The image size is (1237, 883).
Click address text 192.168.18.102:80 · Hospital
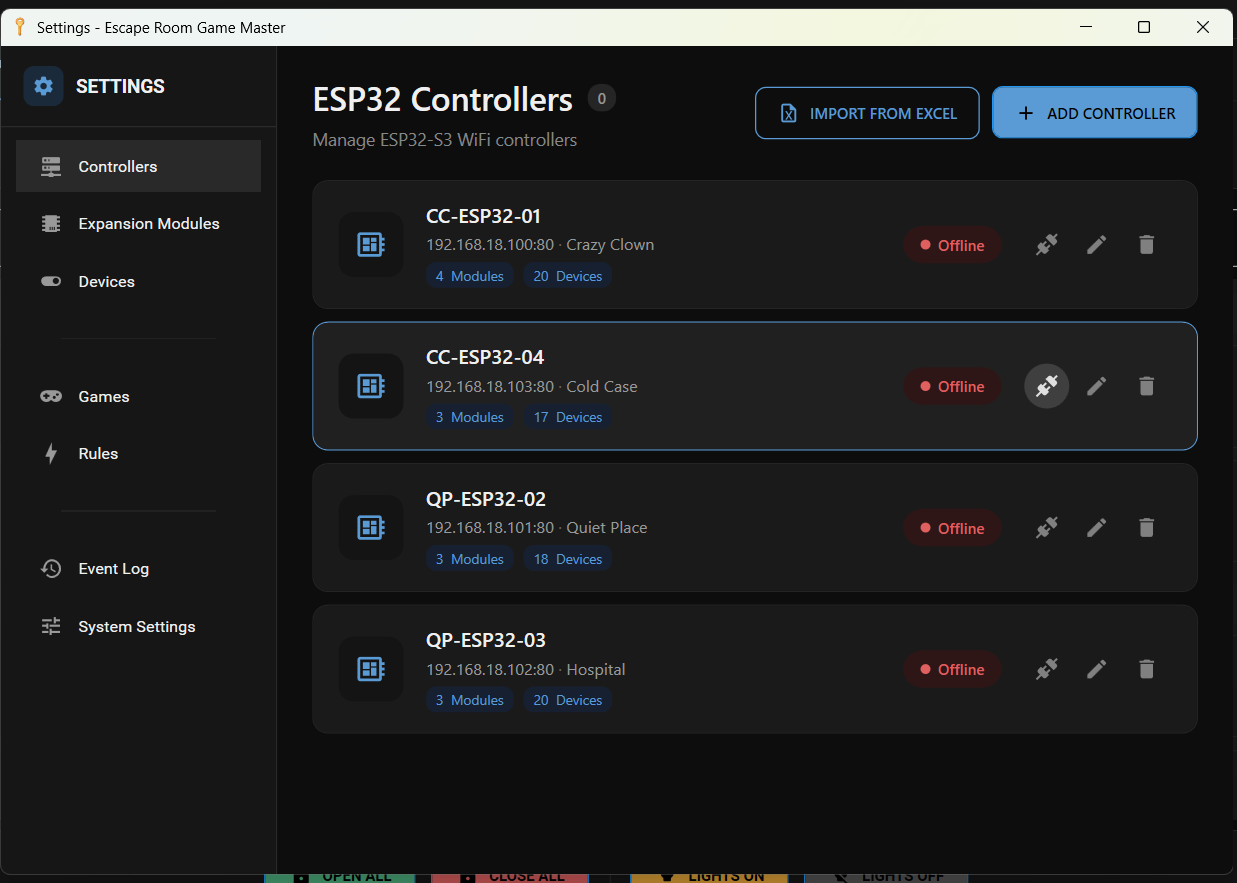526,669
